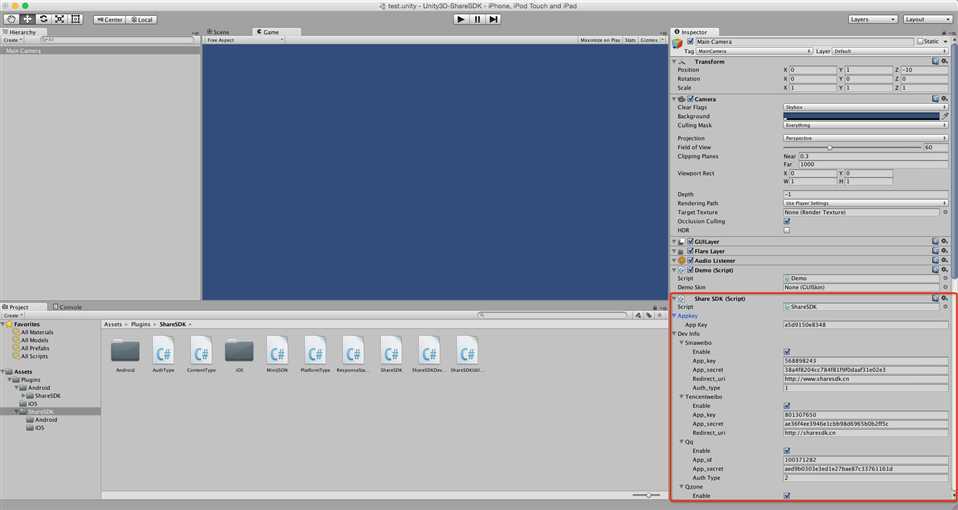The height and width of the screenshot is (510, 958).
Task: Open the Share SDK script gear menu
Action: tap(945, 299)
